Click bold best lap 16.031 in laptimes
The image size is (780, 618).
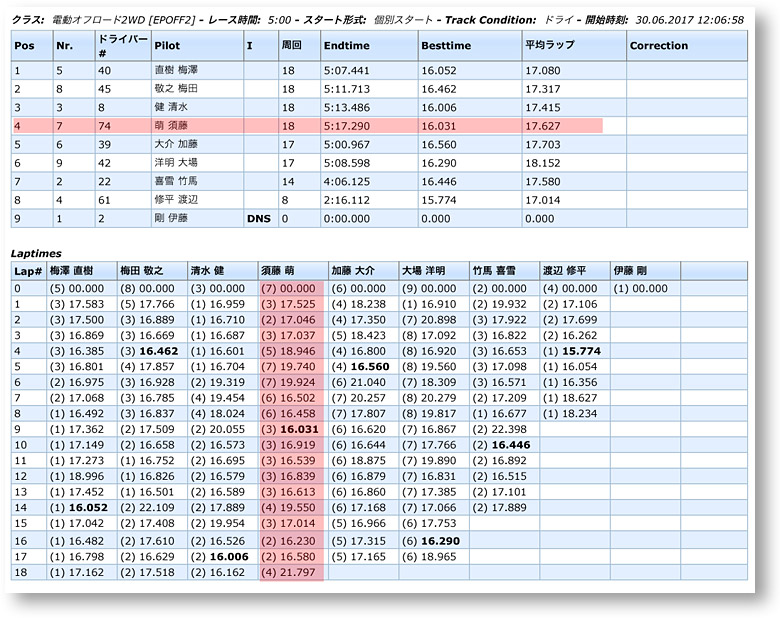coord(299,429)
